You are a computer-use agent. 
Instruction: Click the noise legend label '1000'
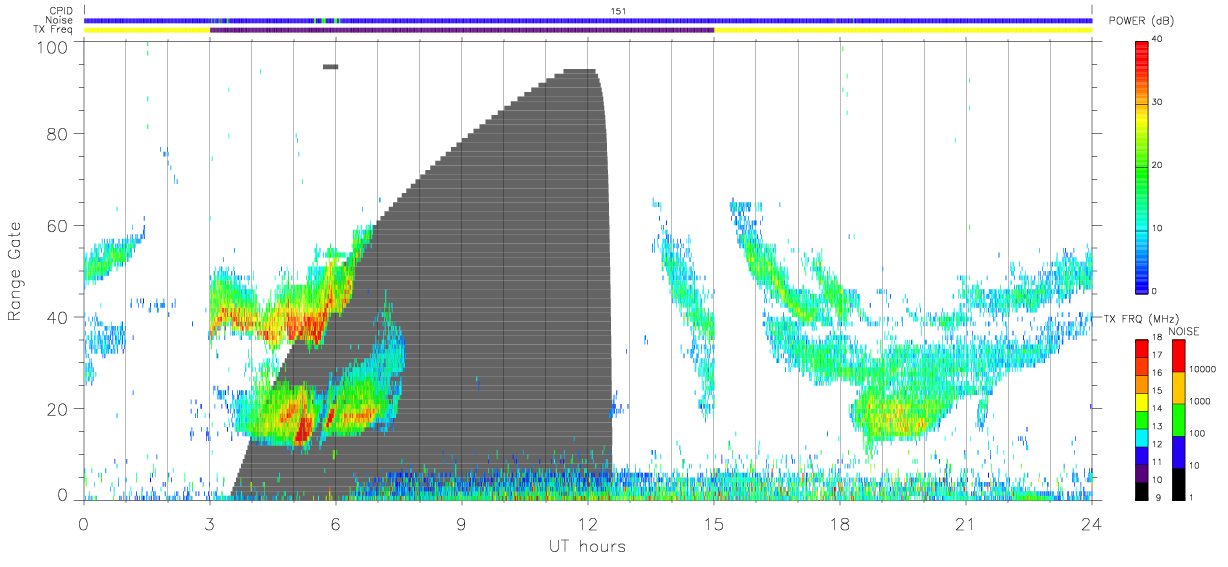[x=1201, y=402]
